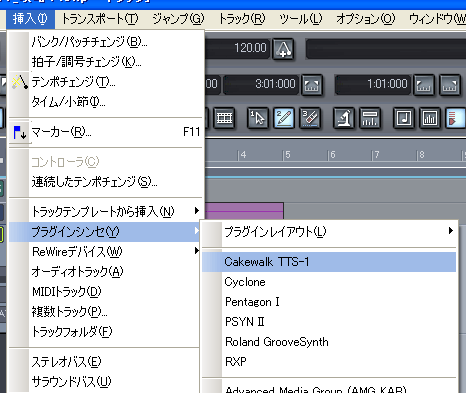Viewport: 466px width, 393px height.
Task: Click measure 7 on the time ruler
Action: coord(376,155)
